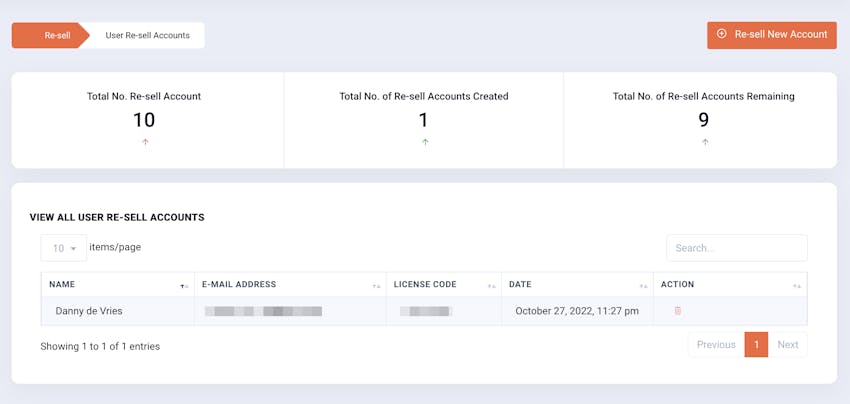850x404 pixels.
Task: Click the NAME column header
Action: click(x=63, y=285)
